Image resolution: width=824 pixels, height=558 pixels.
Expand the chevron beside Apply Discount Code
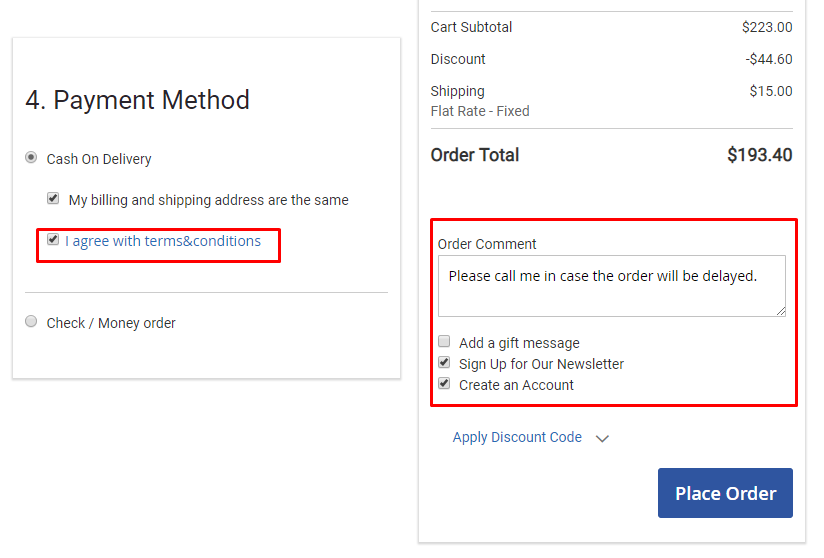pyautogui.click(x=602, y=438)
